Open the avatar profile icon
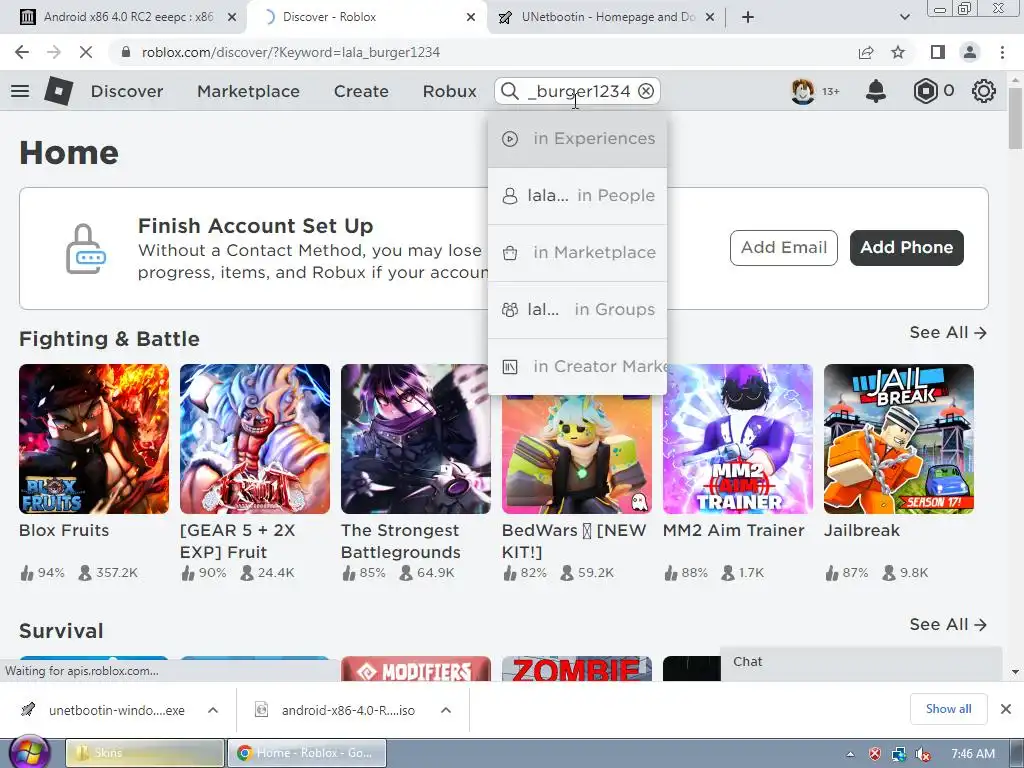 coord(803,91)
